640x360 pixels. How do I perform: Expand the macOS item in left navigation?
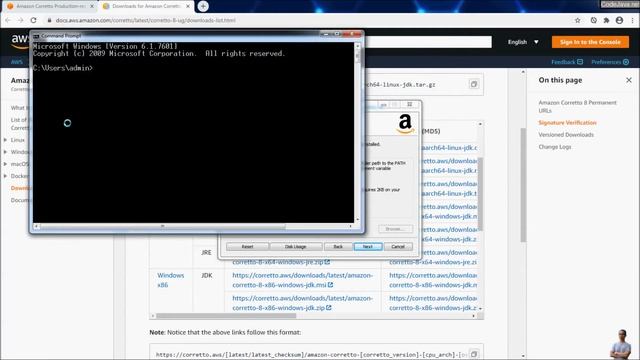(x=5, y=164)
